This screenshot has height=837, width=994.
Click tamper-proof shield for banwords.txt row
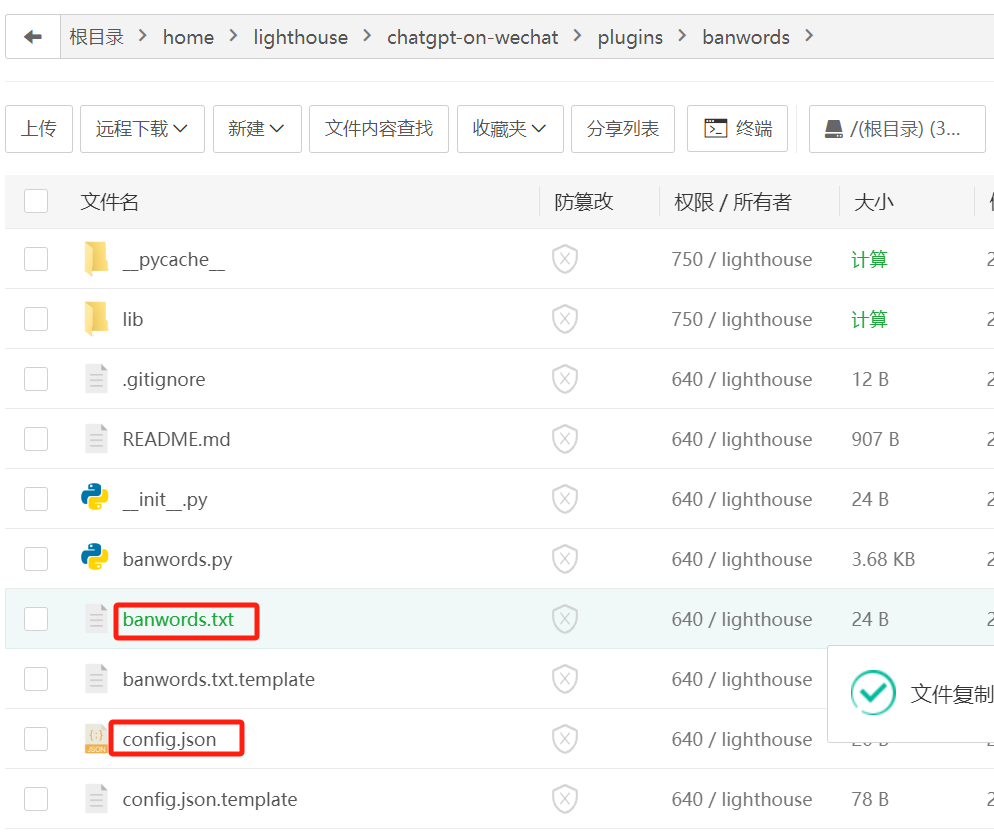pyautogui.click(x=565, y=619)
